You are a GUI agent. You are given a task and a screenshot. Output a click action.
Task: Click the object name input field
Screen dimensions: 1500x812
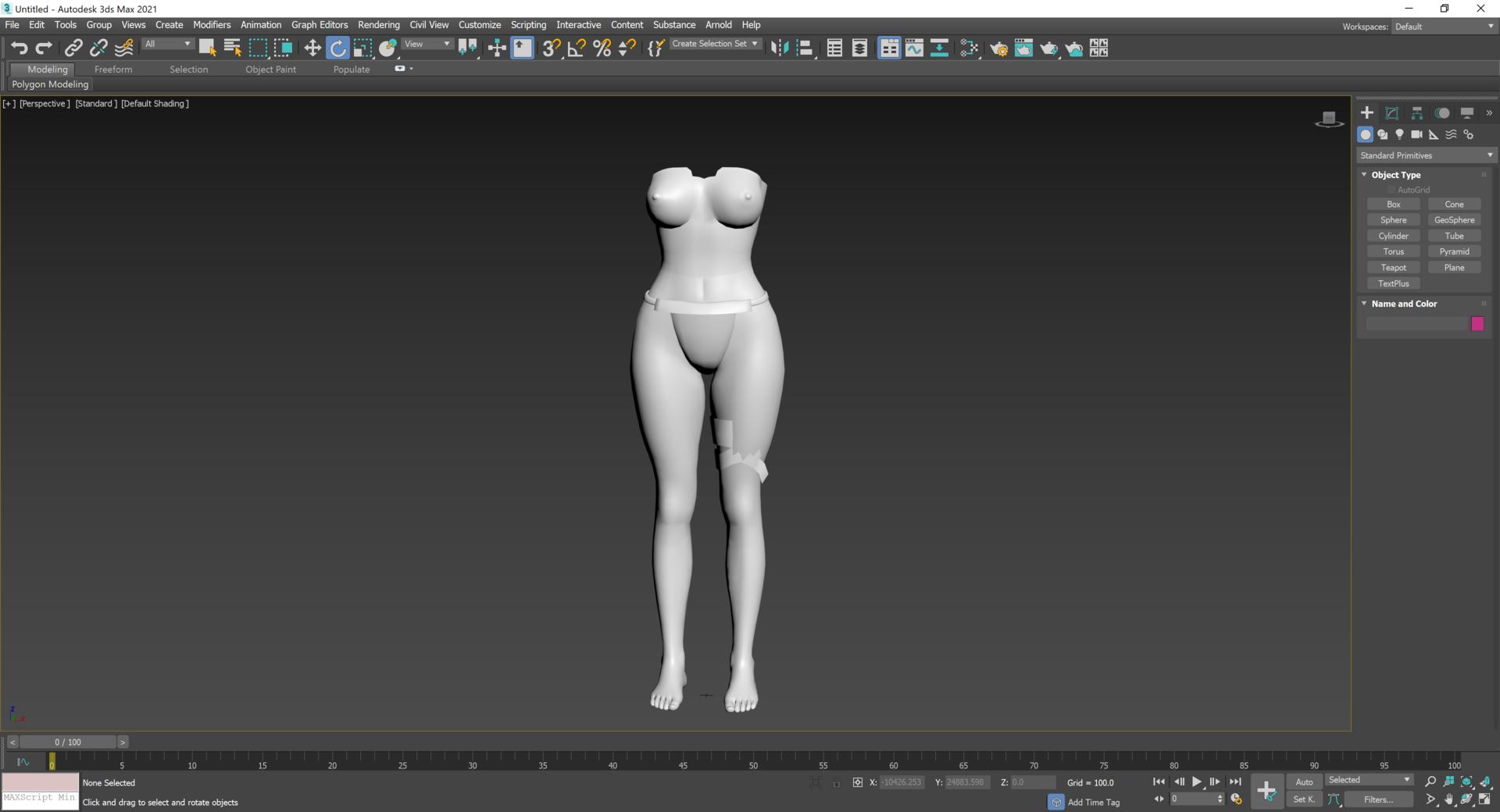1416,323
